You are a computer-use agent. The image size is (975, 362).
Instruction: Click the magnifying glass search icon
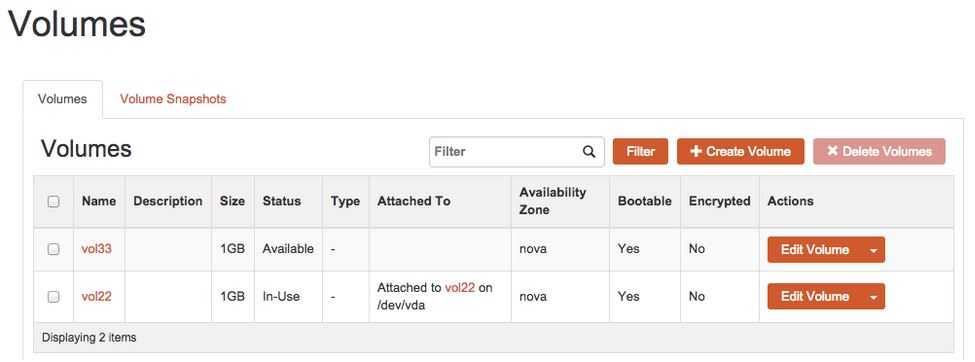coord(589,152)
